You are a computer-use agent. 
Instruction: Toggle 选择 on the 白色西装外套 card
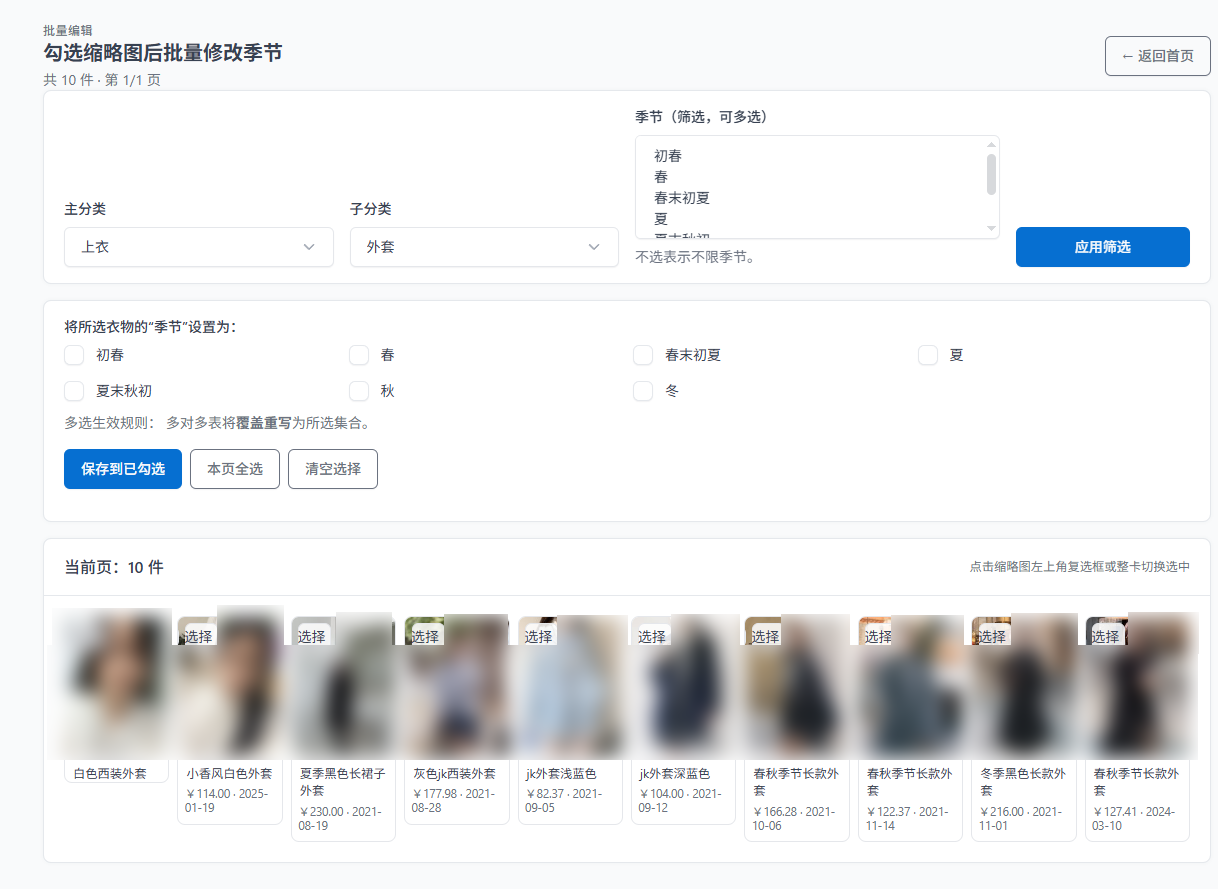tap(83, 633)
